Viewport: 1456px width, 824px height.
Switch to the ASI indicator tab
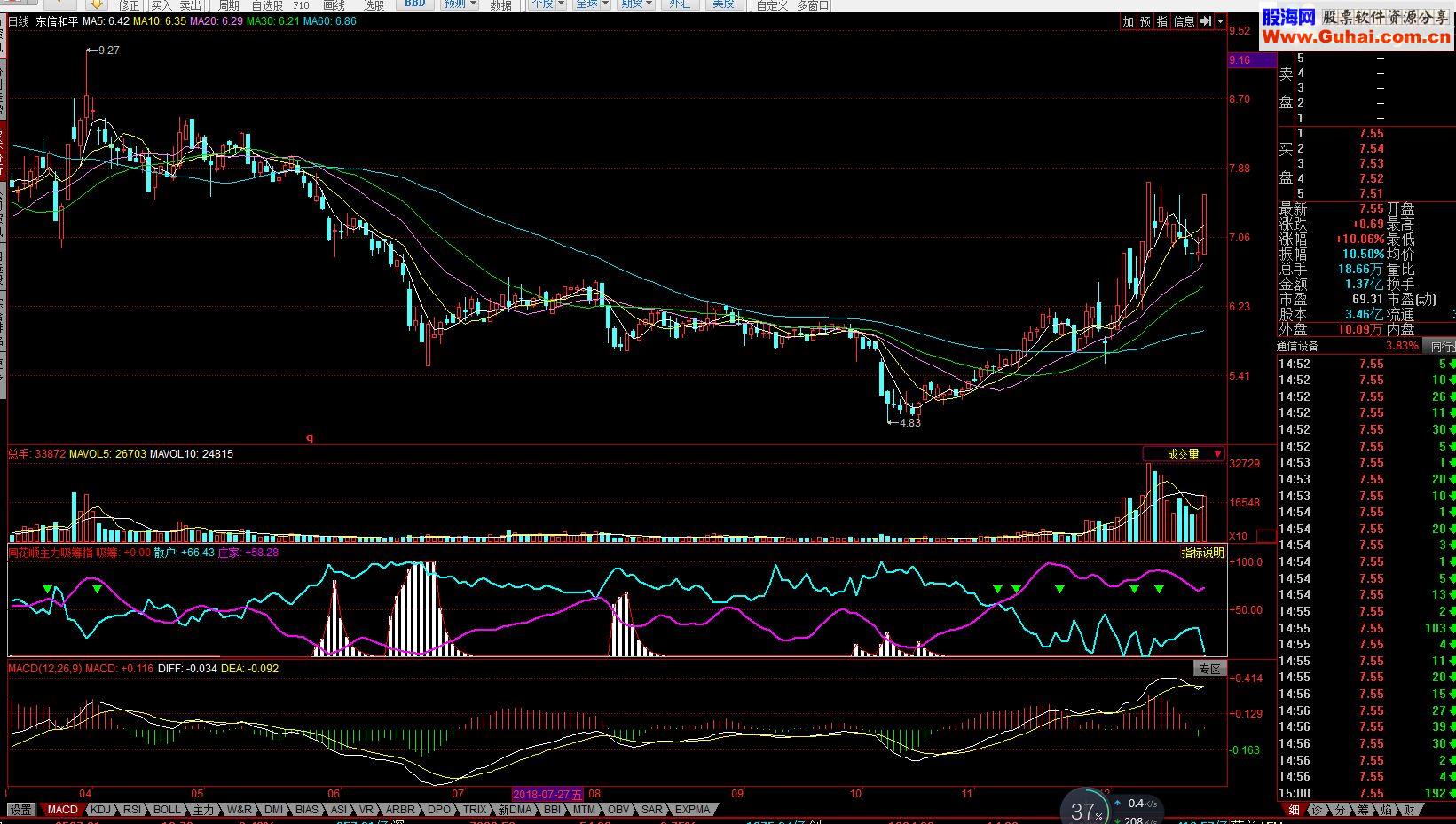point(339,810)
